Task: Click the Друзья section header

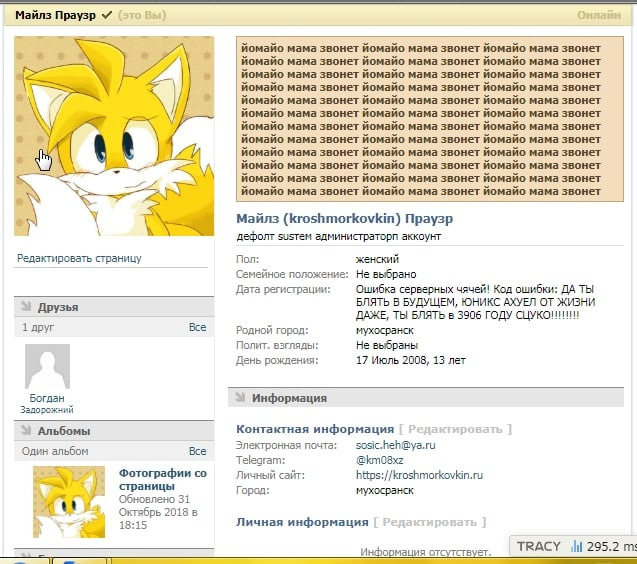Action: [x=114, y=307]
